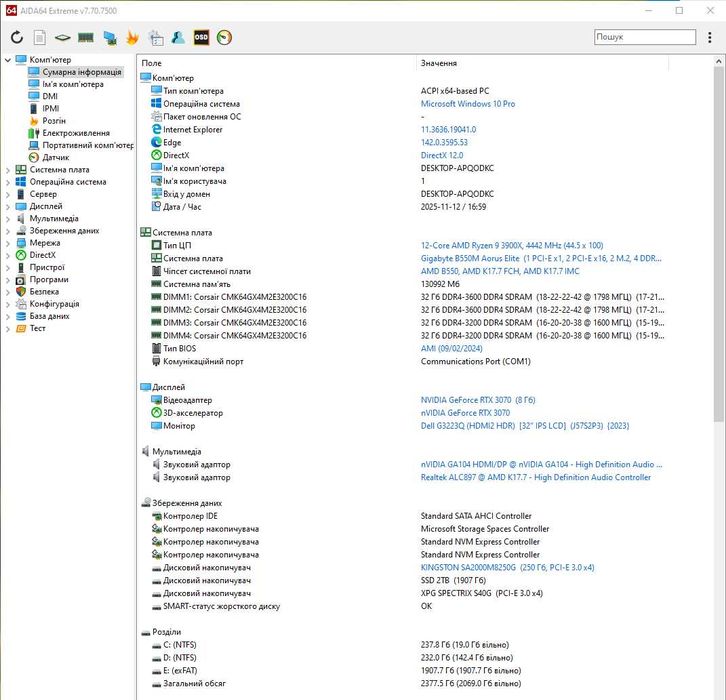This screenshot has height=700, width=726.
Task: Open the Безпека security item
Action: coord(44,292)
